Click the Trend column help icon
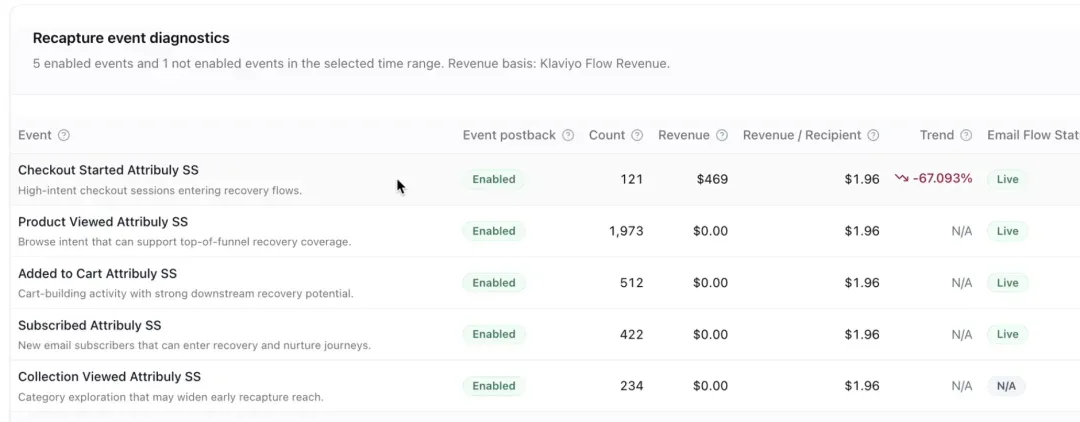The width and height of the screenshot is (1080, 422). (x=966, y=135)
